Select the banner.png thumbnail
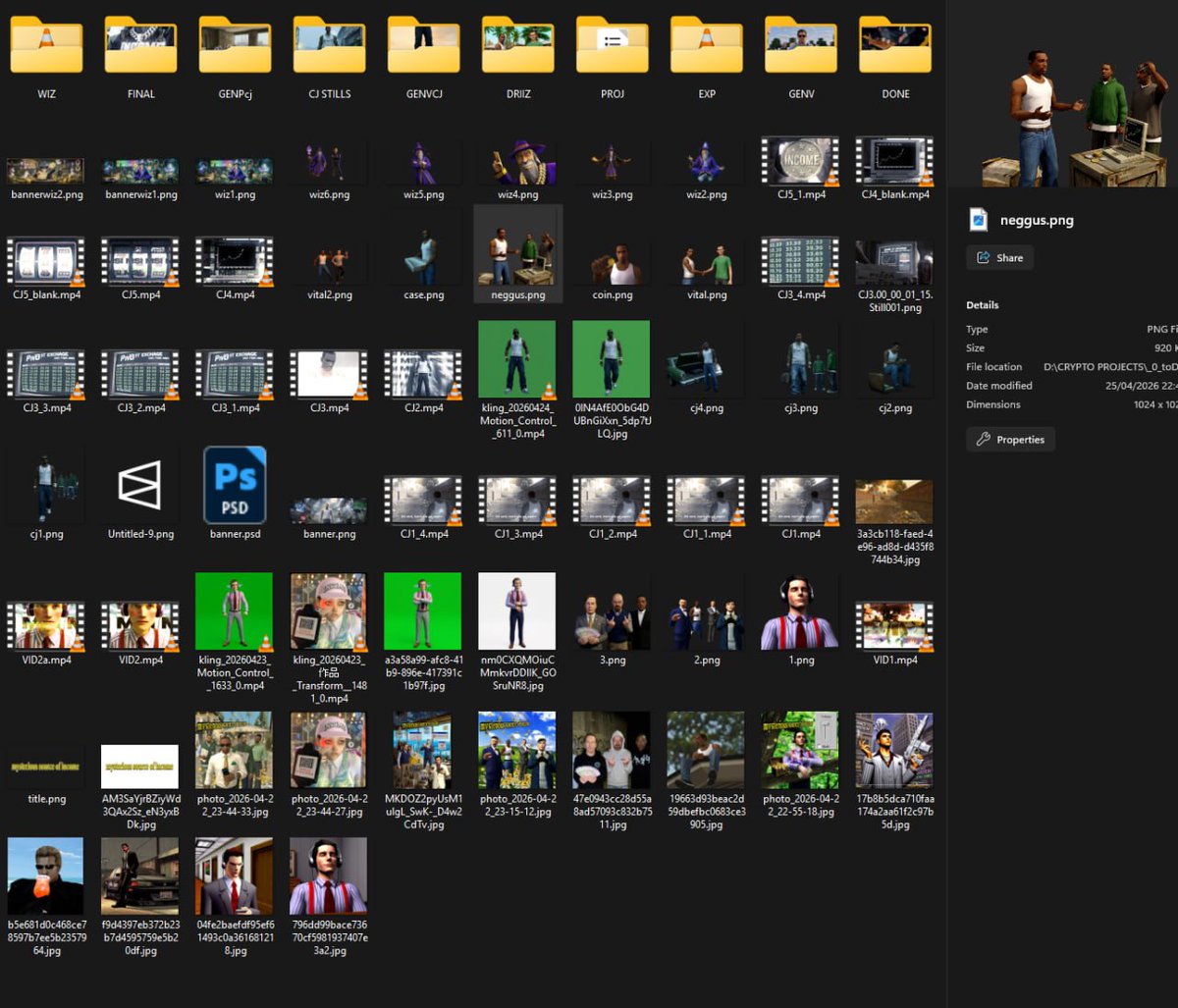The width and height of the screenshot is (1178, 1008). coord(329,510)
